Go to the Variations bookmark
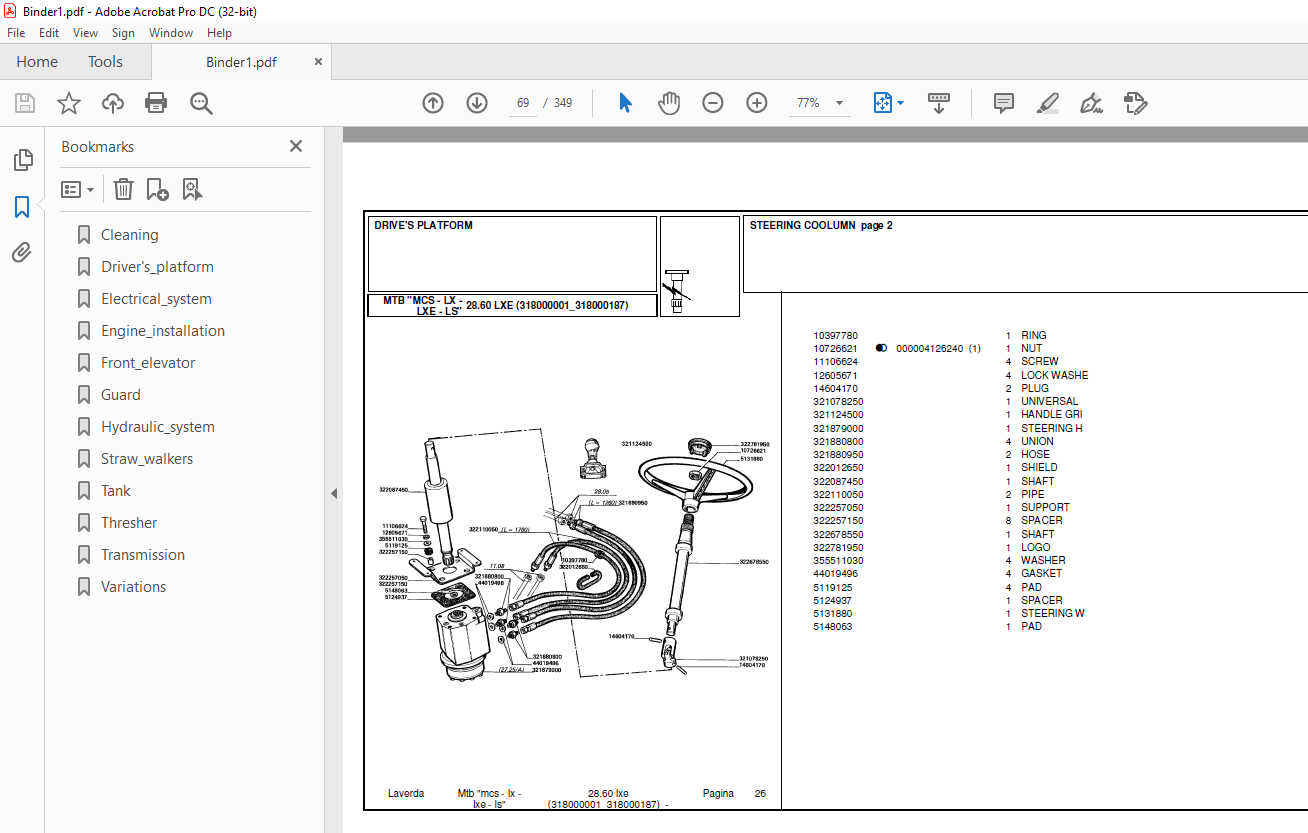The width and height of the screenshot is (1308, 833). (133, 587)
